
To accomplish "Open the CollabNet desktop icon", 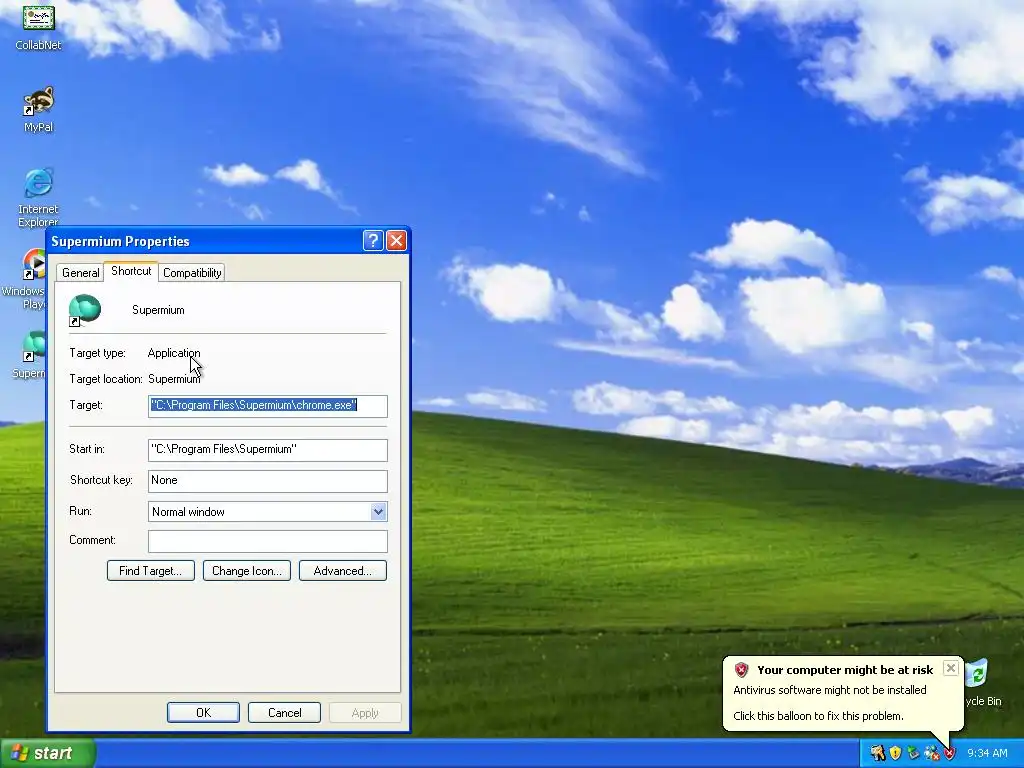I will point(38,26).
